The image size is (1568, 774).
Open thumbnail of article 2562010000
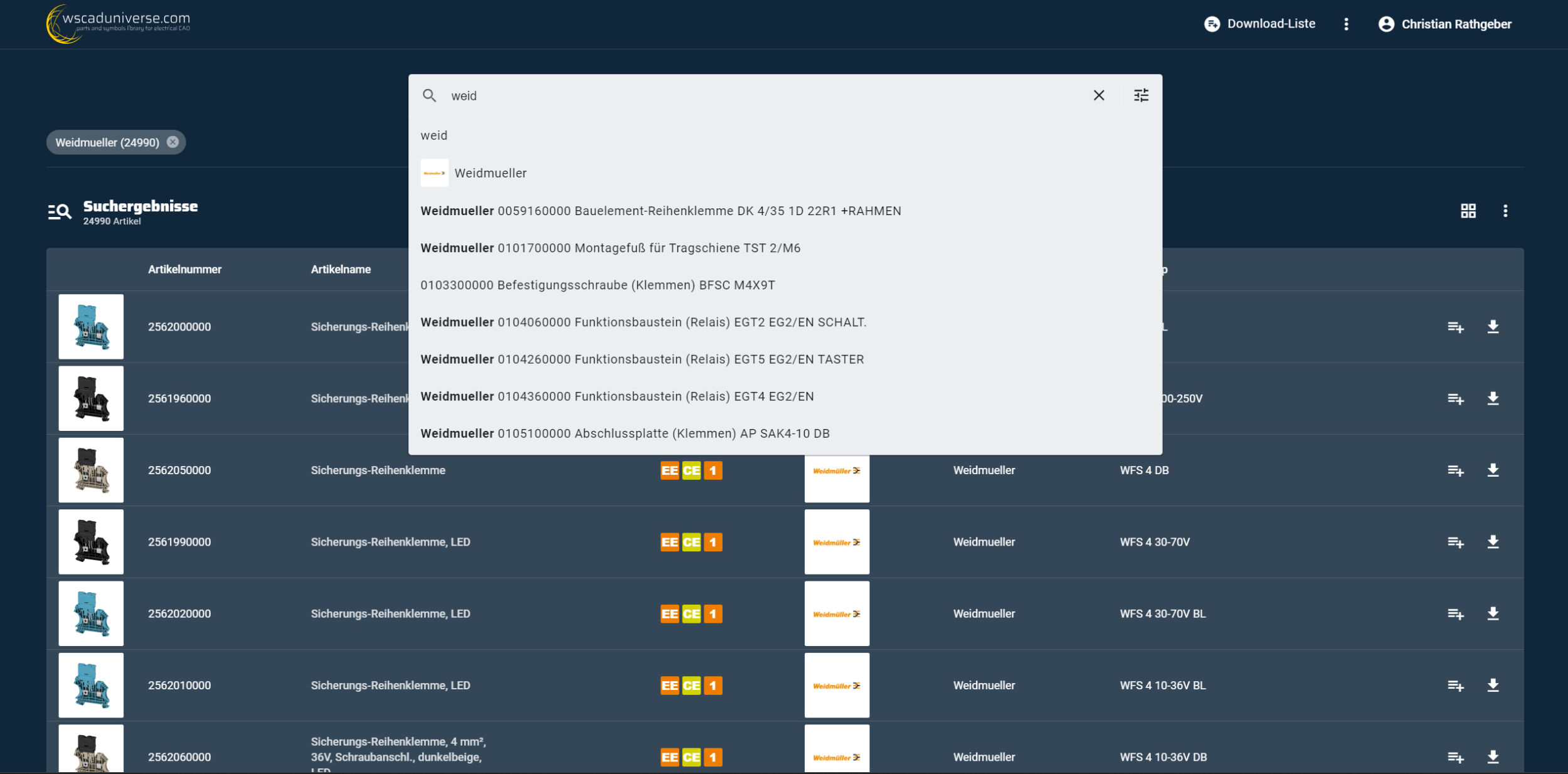point(91,685)
